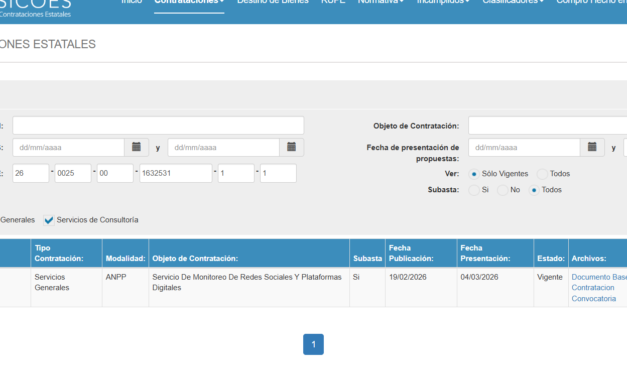
Task: Click the Tipo Contratación column header
Action: (x=66, y=253)
